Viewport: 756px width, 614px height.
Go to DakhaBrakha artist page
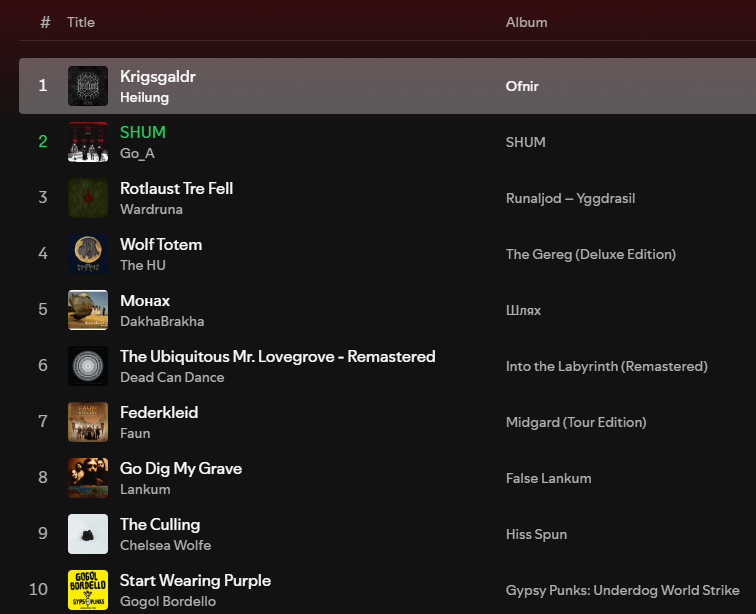coord(162,321)
